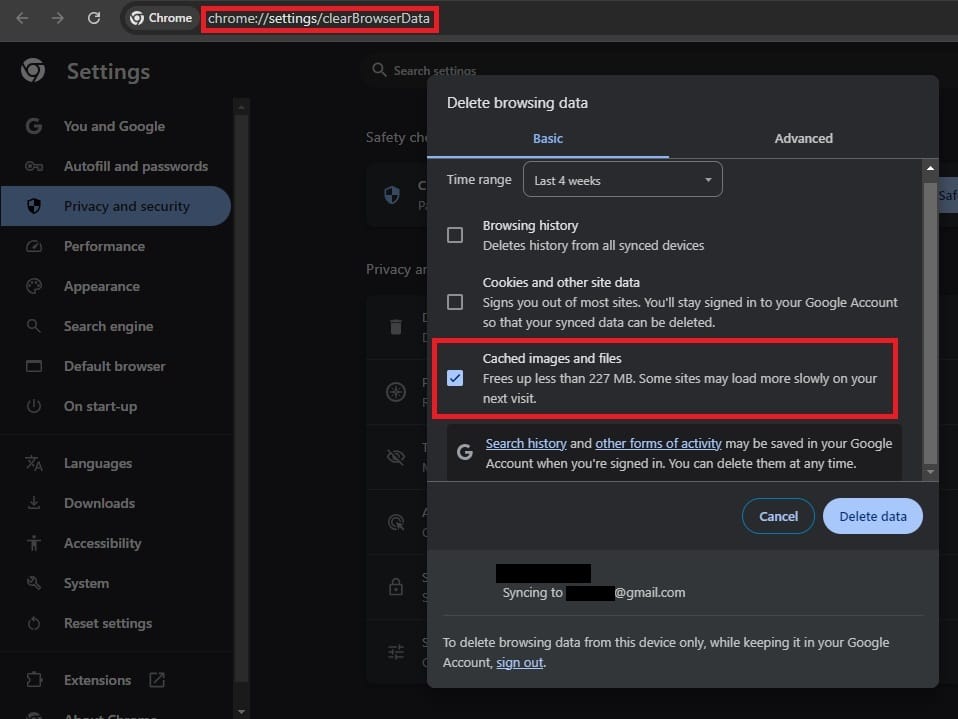This screenshot has width=958, height=719.
Task: Click the chrome://settings/clearBrowserData address bar
Action: coord(318,18)
